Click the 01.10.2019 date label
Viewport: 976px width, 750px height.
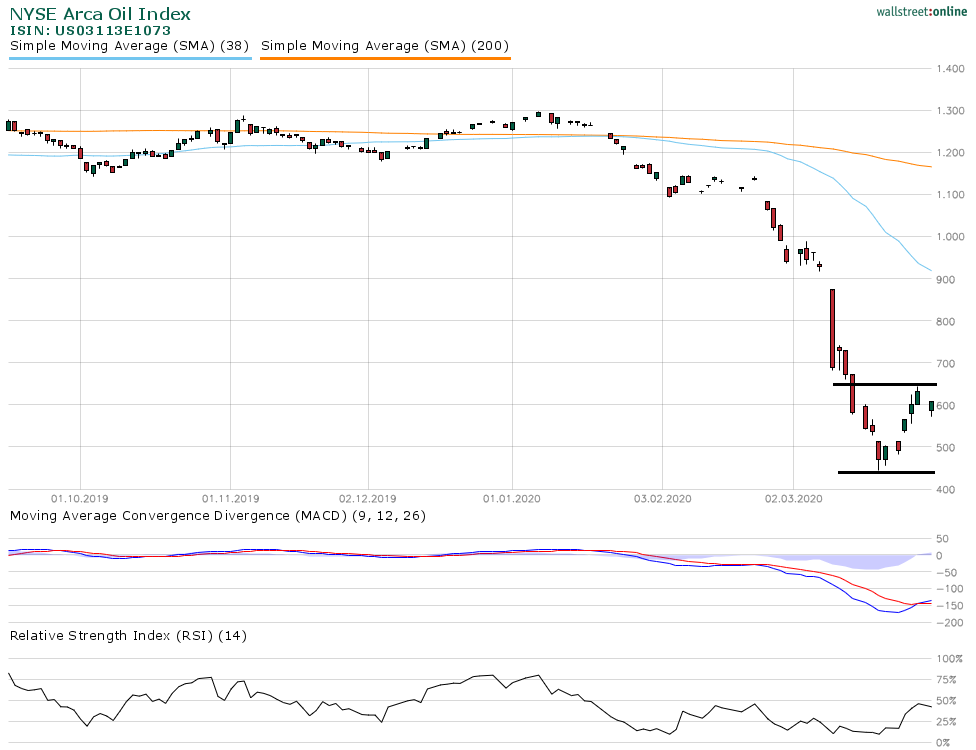coord(80,497)
